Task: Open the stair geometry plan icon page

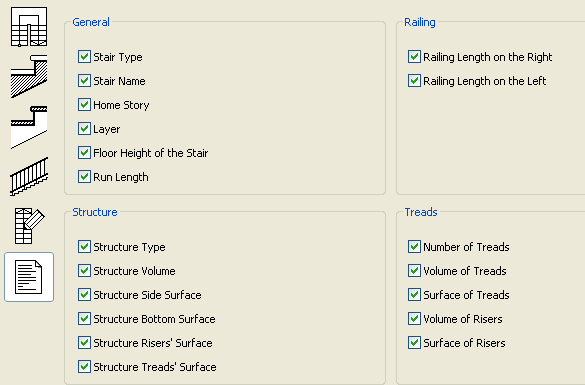Action: pos(29,27)
